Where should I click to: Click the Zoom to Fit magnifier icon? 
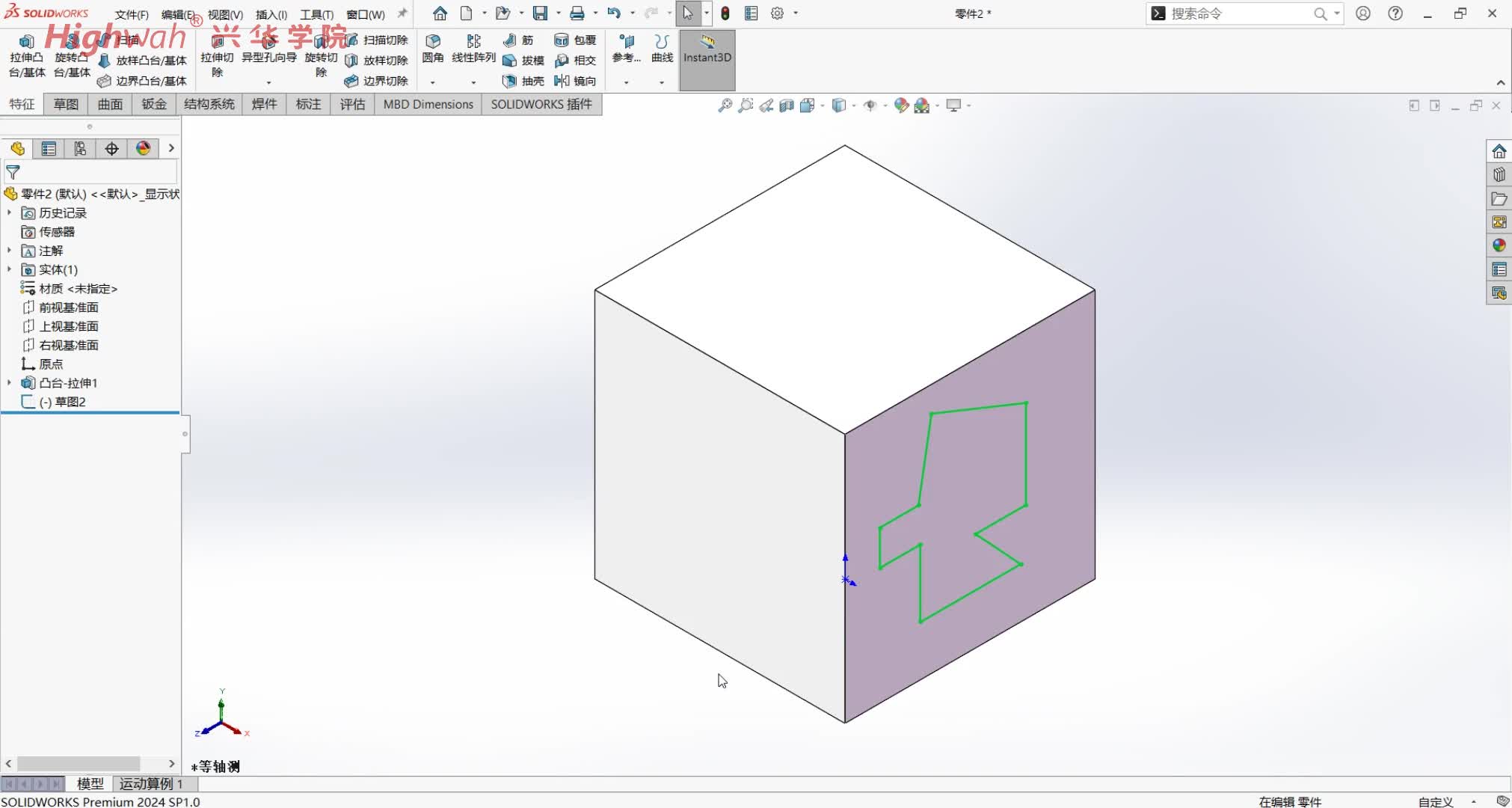click(x=725, y=105)
